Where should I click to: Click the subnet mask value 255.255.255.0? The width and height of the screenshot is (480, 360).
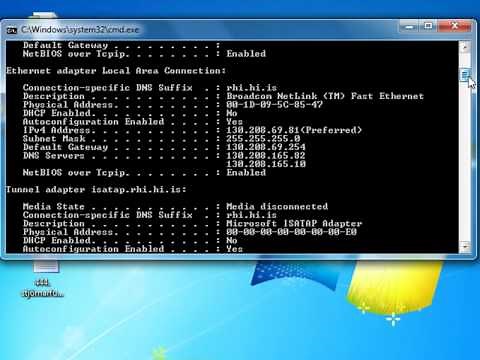(x=263, y=139)
